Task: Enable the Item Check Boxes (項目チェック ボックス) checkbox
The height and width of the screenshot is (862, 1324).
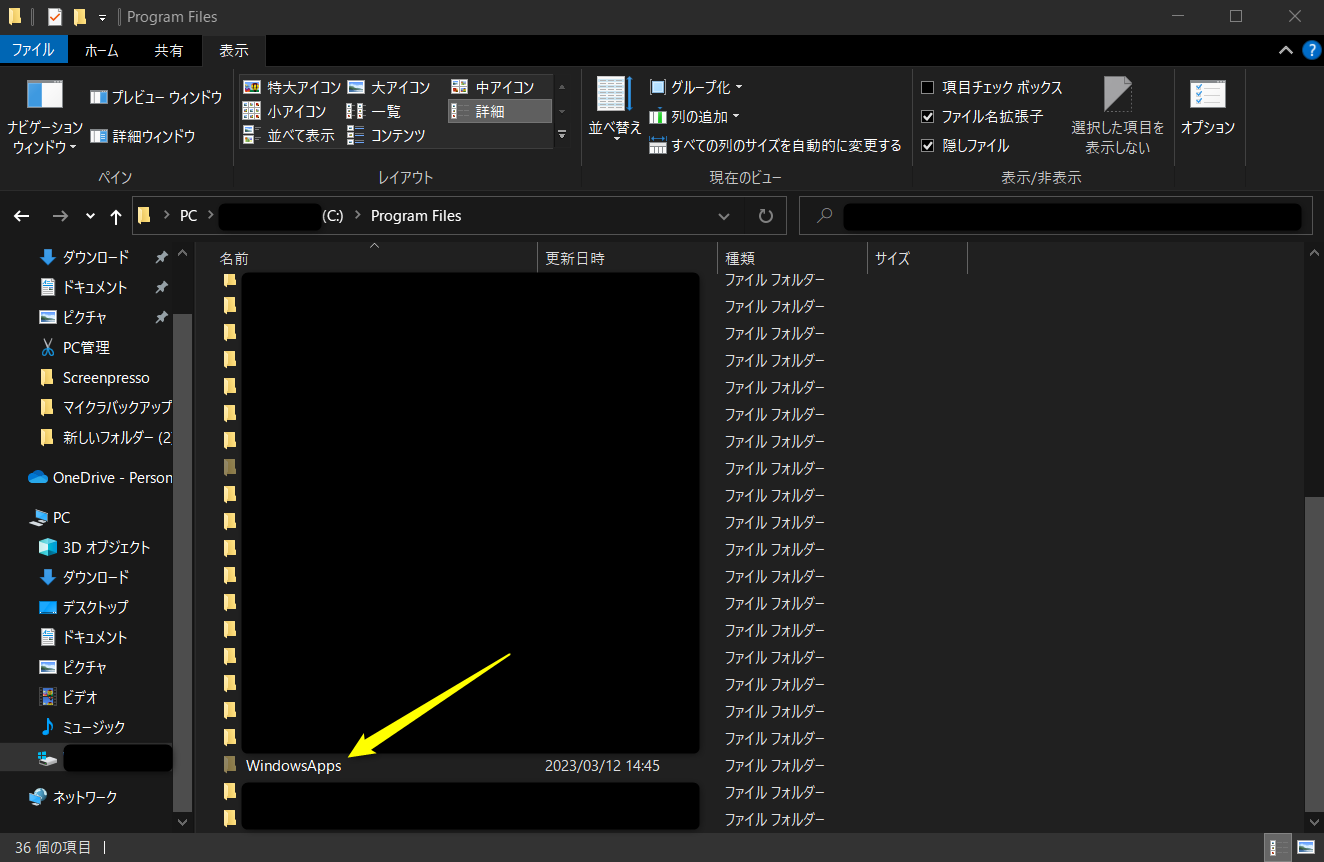Action: (927, 88)
